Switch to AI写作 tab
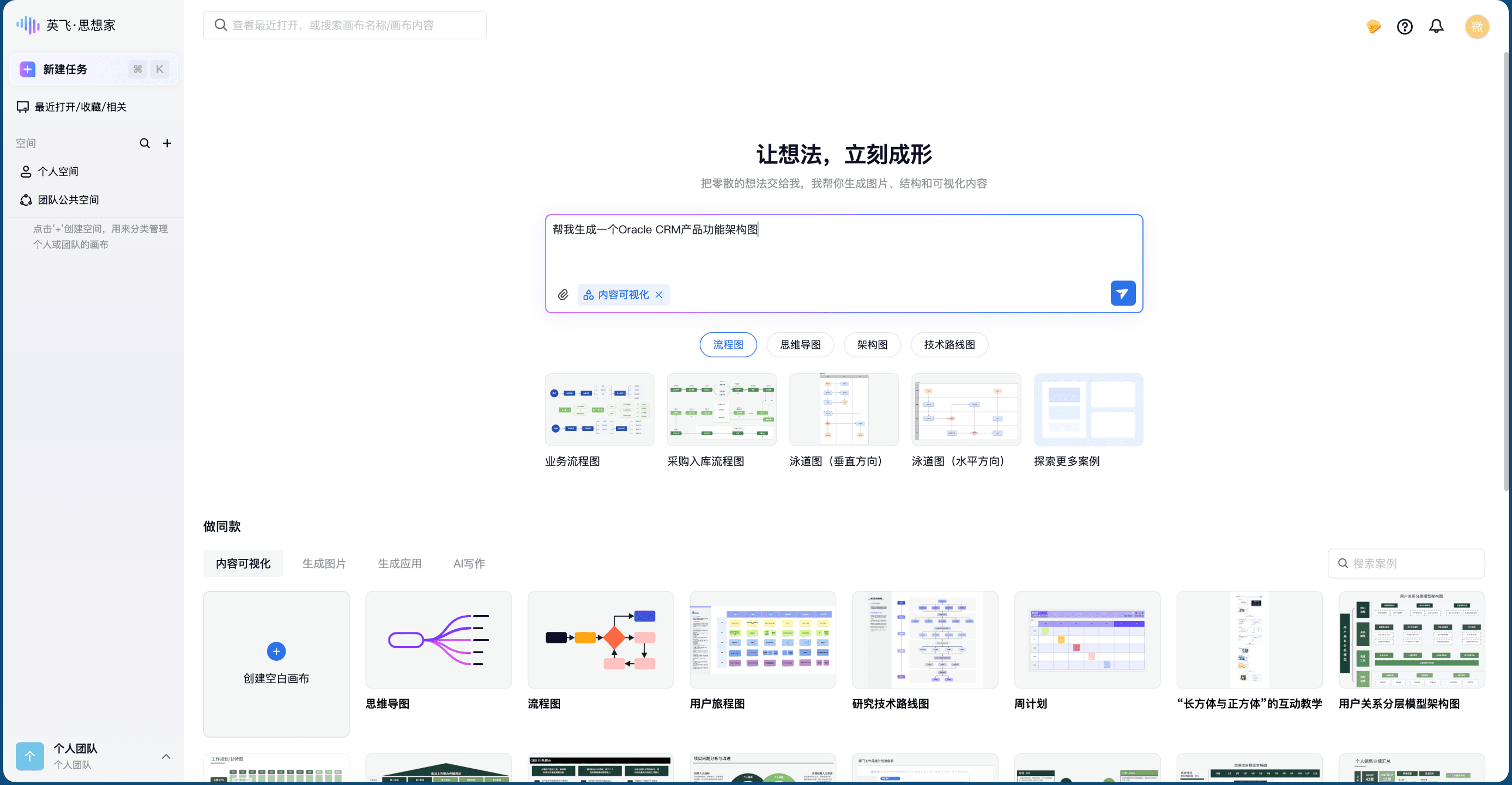Screen dimensions: 1512x785 (469, 563)
